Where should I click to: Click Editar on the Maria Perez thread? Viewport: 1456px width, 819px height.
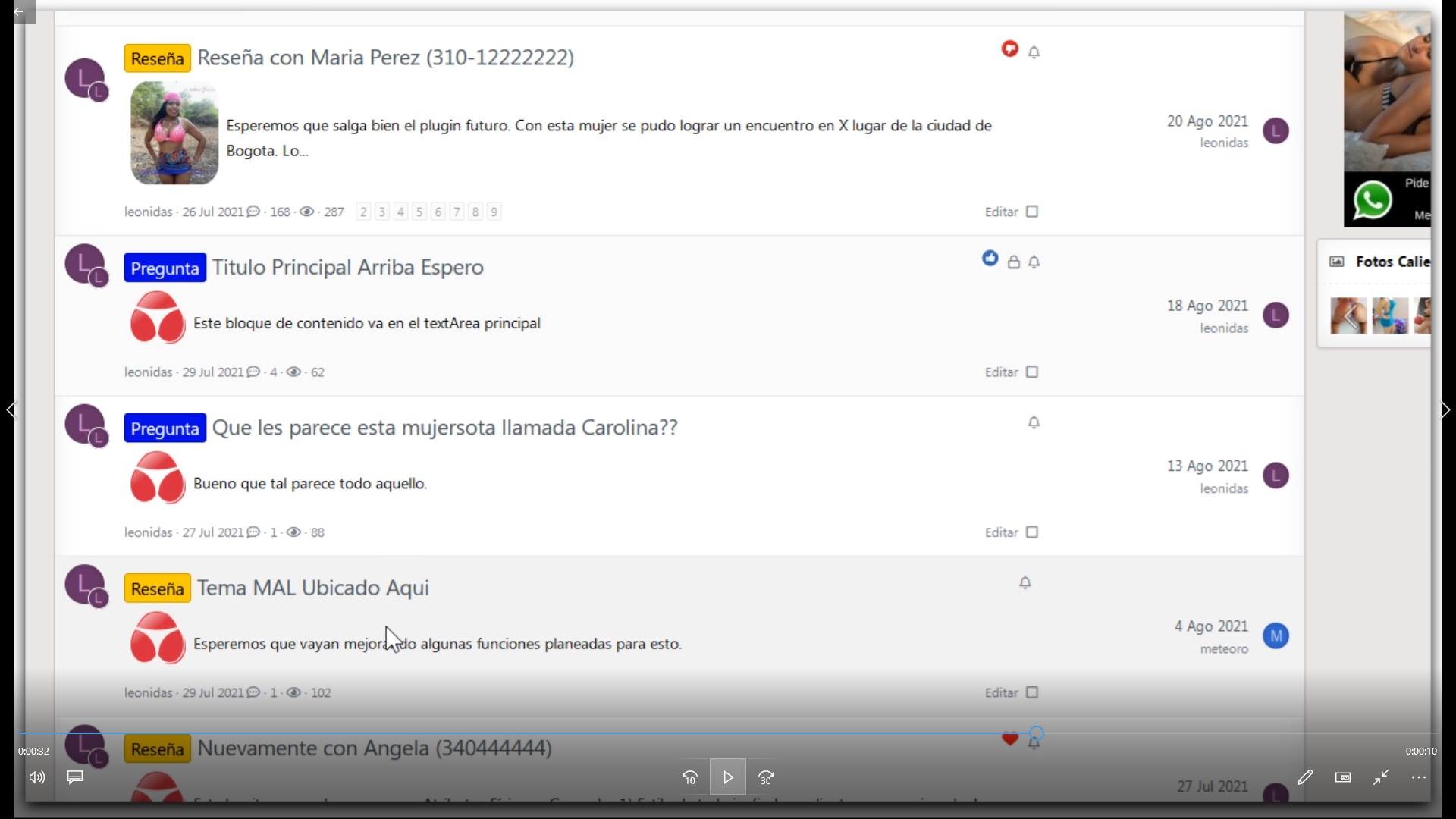coord(1001,212)
